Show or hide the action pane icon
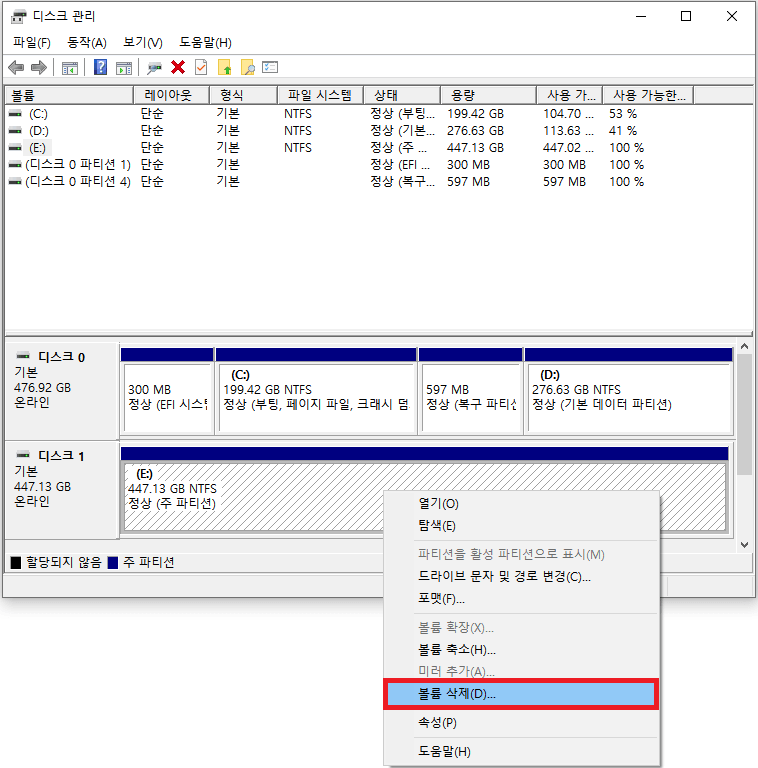The image size is (758, 768). (x=124, y=68)
